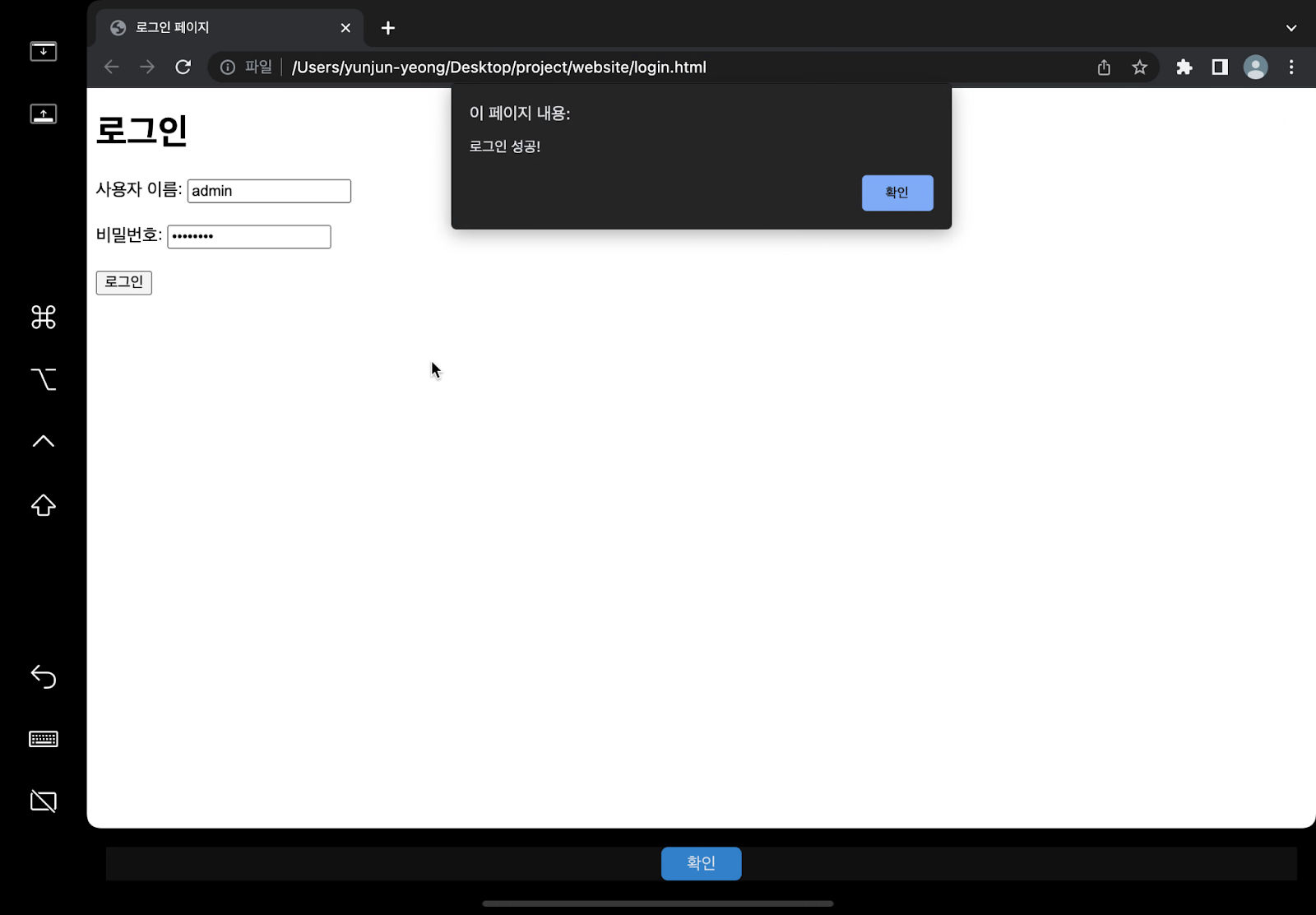
Task: Open a new tab with the plus button
Action: coord(388,28)
